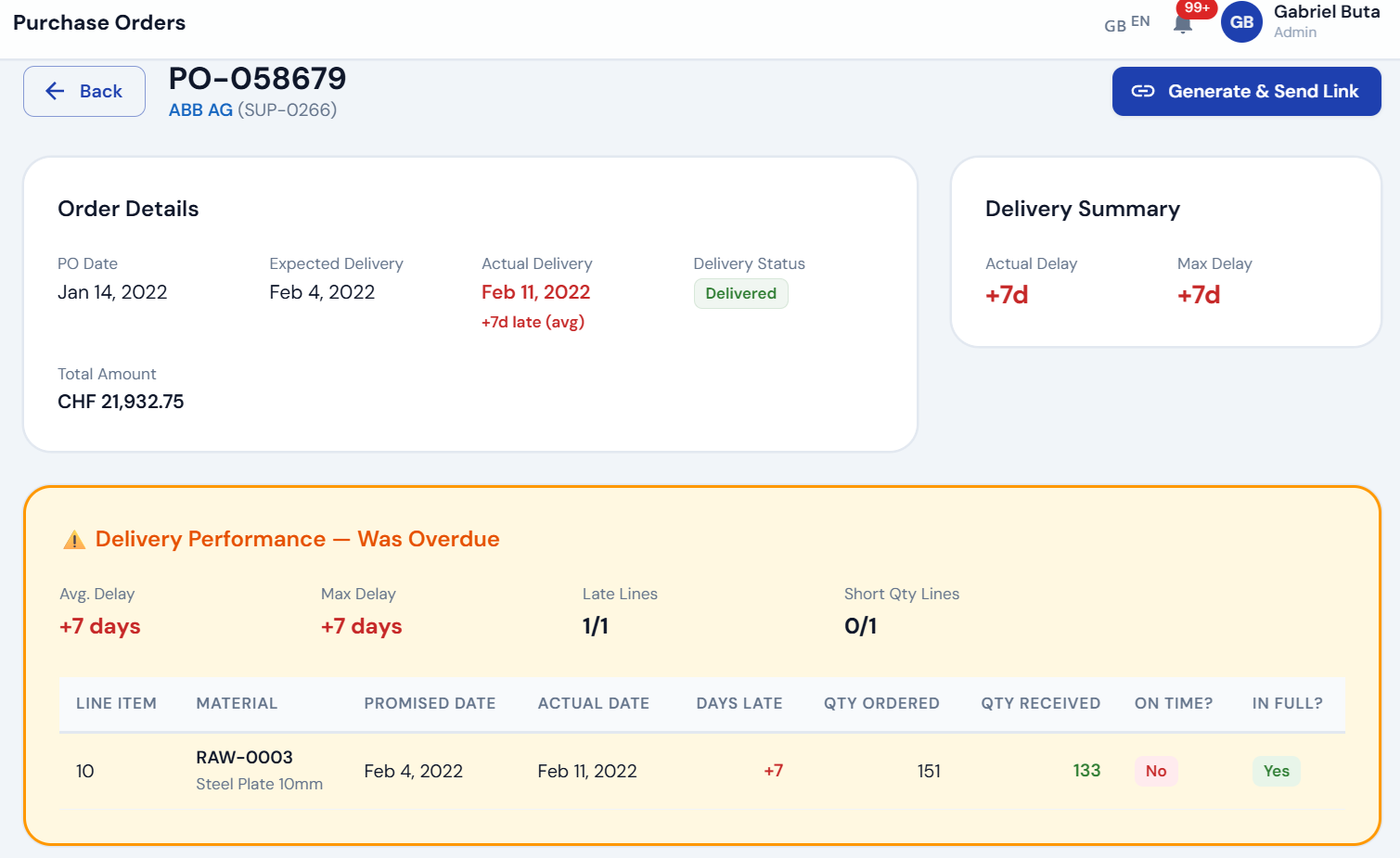This screenshot has width=1400, height=858.
Task: Click the 'No' on-time indicator badge
Action: tap(1156, 771)
